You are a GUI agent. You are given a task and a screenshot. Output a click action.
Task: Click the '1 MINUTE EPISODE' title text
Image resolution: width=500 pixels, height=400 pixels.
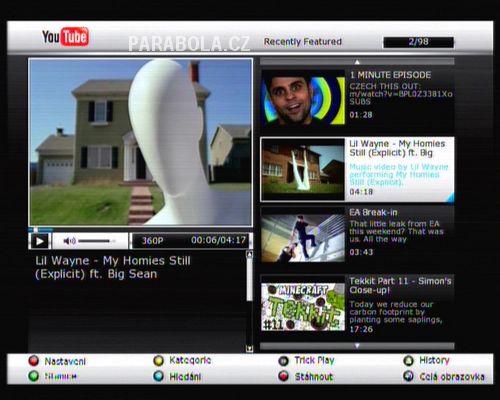(x=390, y=75)
